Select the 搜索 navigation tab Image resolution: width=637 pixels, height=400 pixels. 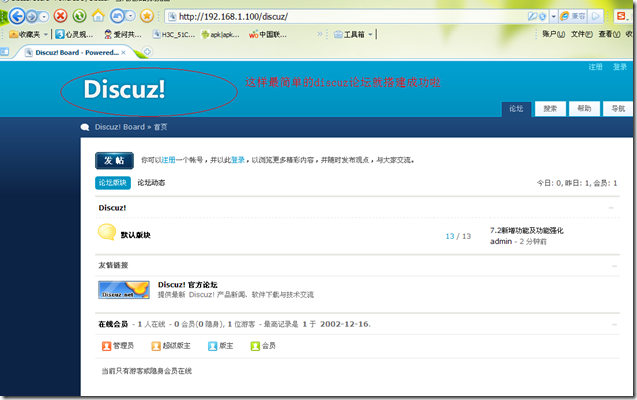point(550,108)
